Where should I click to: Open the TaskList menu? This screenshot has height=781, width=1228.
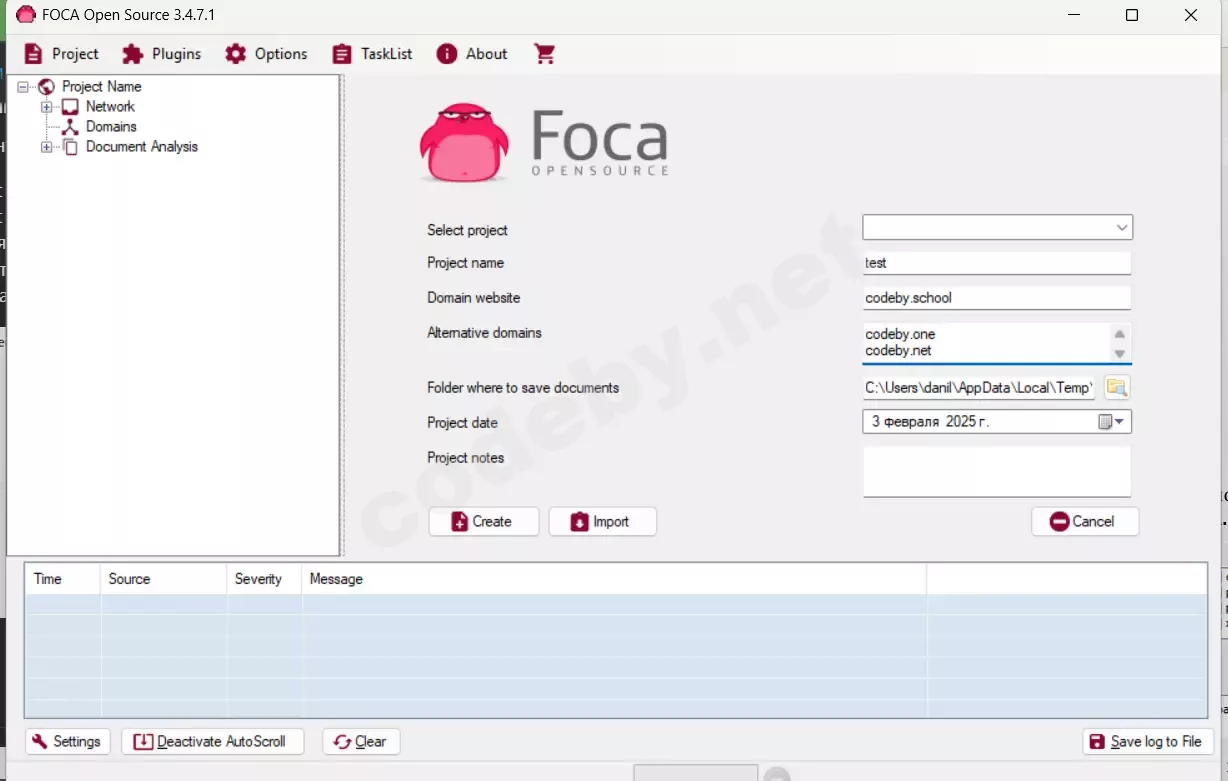tap(372, 54)
